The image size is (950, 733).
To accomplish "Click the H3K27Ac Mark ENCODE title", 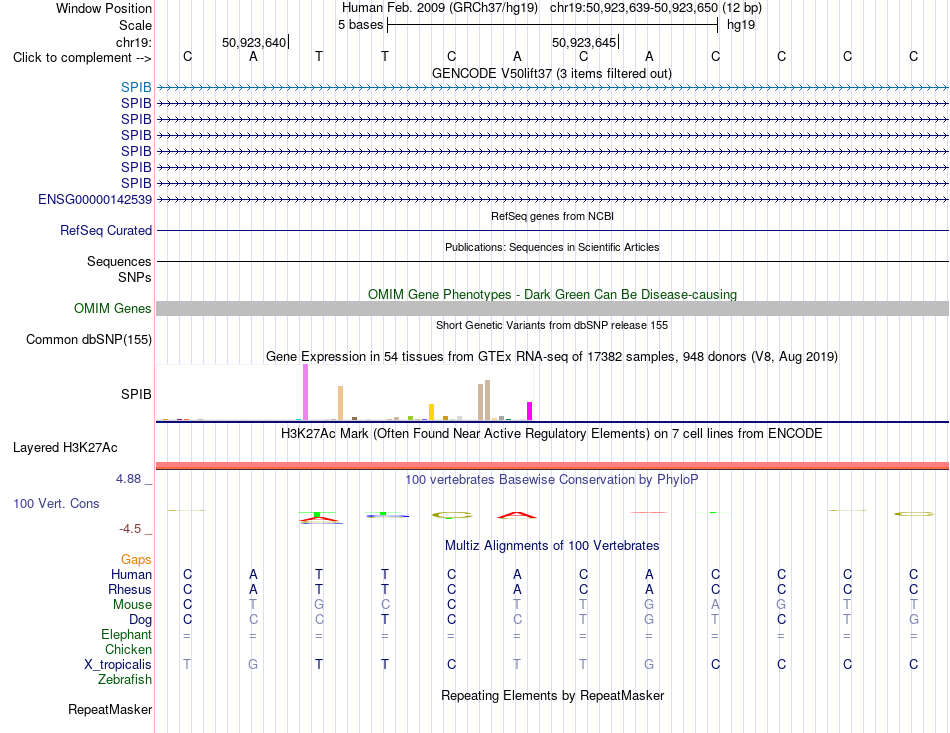I will (551, 434).
